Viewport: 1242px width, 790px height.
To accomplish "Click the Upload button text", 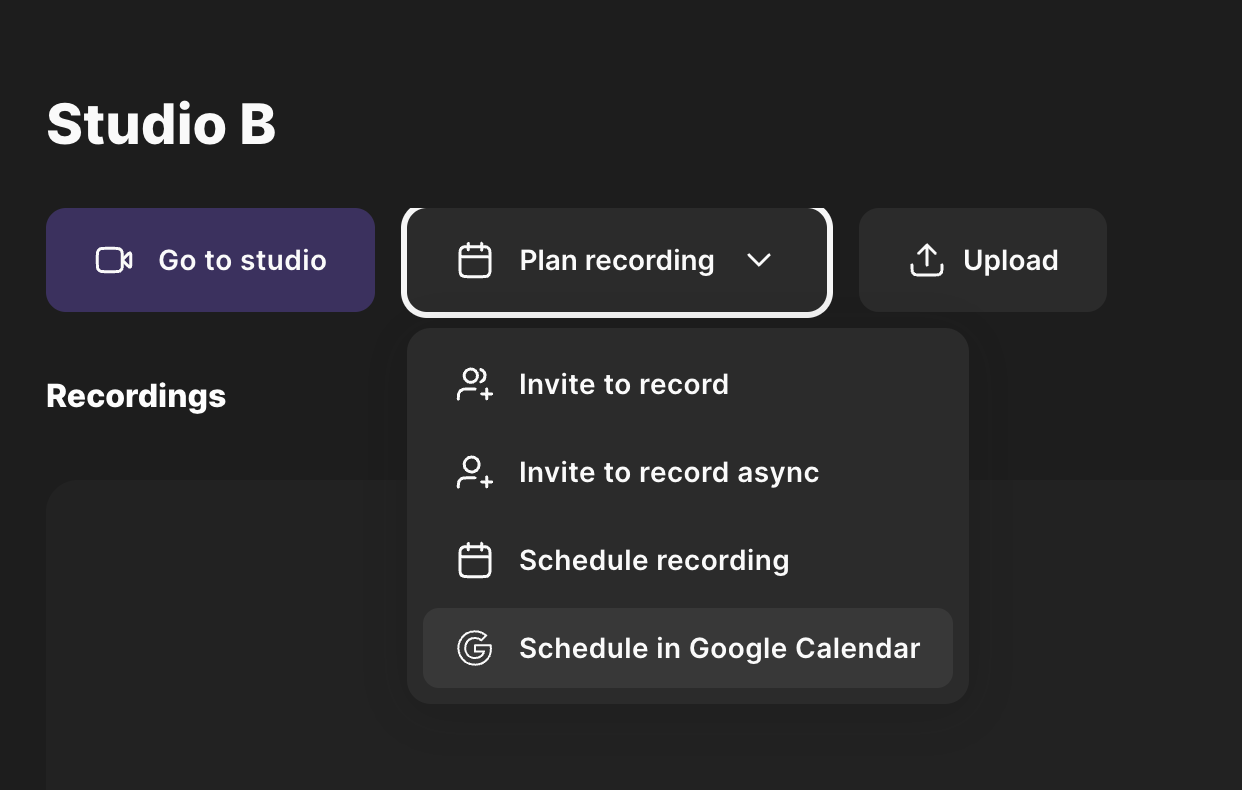I will point(1010,260).
